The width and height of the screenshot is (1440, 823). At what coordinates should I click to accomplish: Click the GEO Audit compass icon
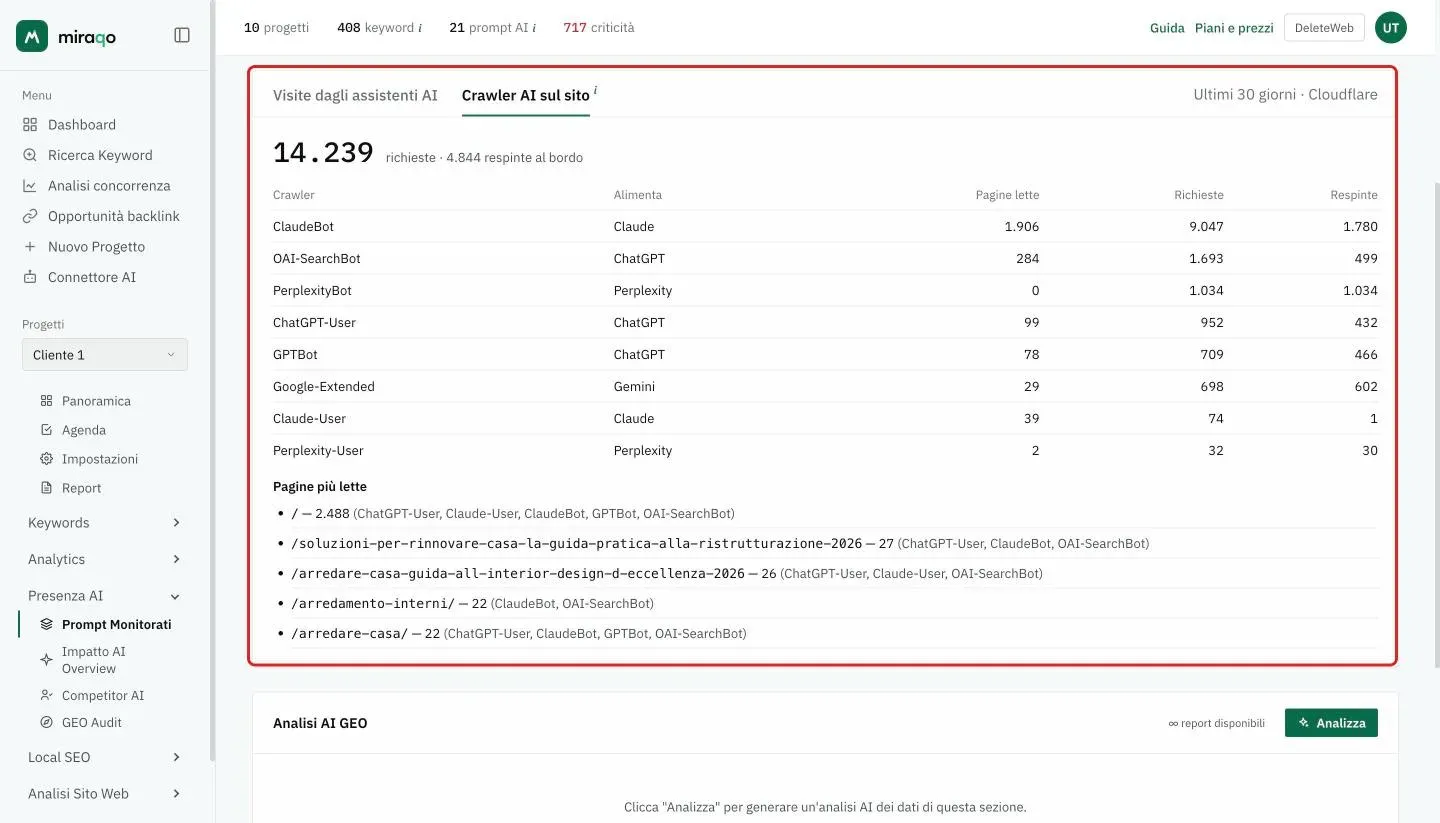click(46, 722)
